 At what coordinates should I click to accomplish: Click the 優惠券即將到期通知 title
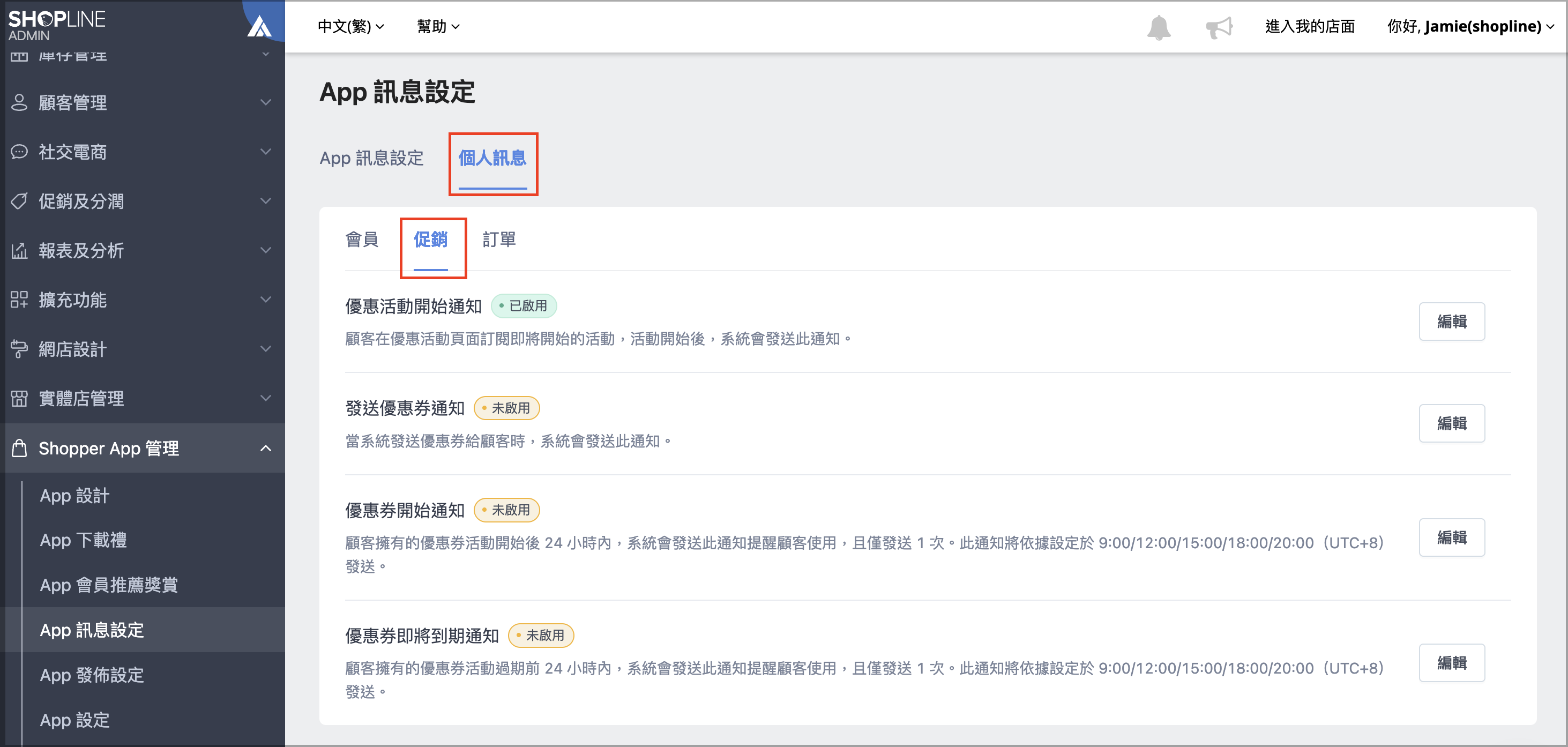[x=422, y=636]
